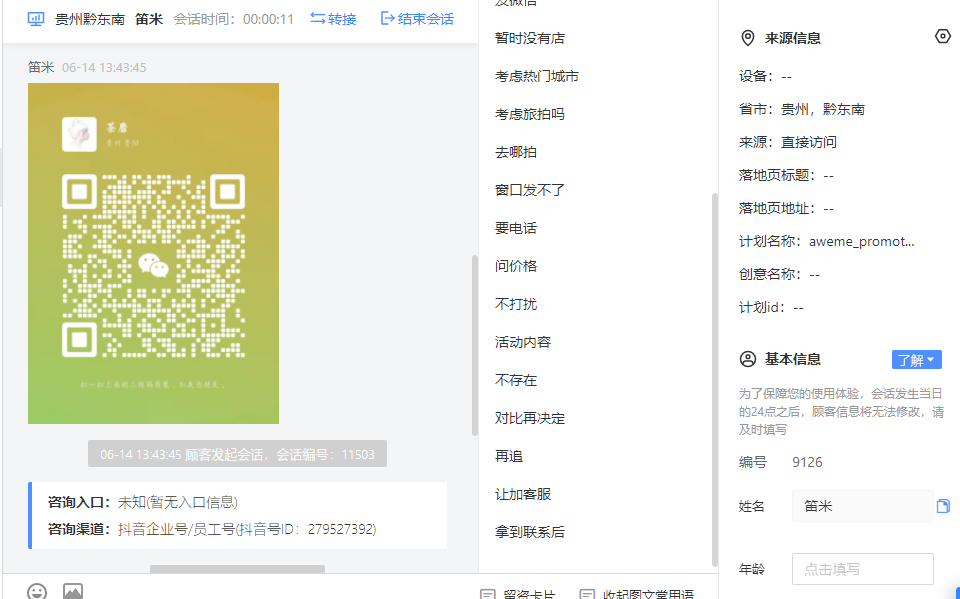Screen dimensions: 960x599
Task: Click the person icon beside 基本信息
Action: point(748,359)
